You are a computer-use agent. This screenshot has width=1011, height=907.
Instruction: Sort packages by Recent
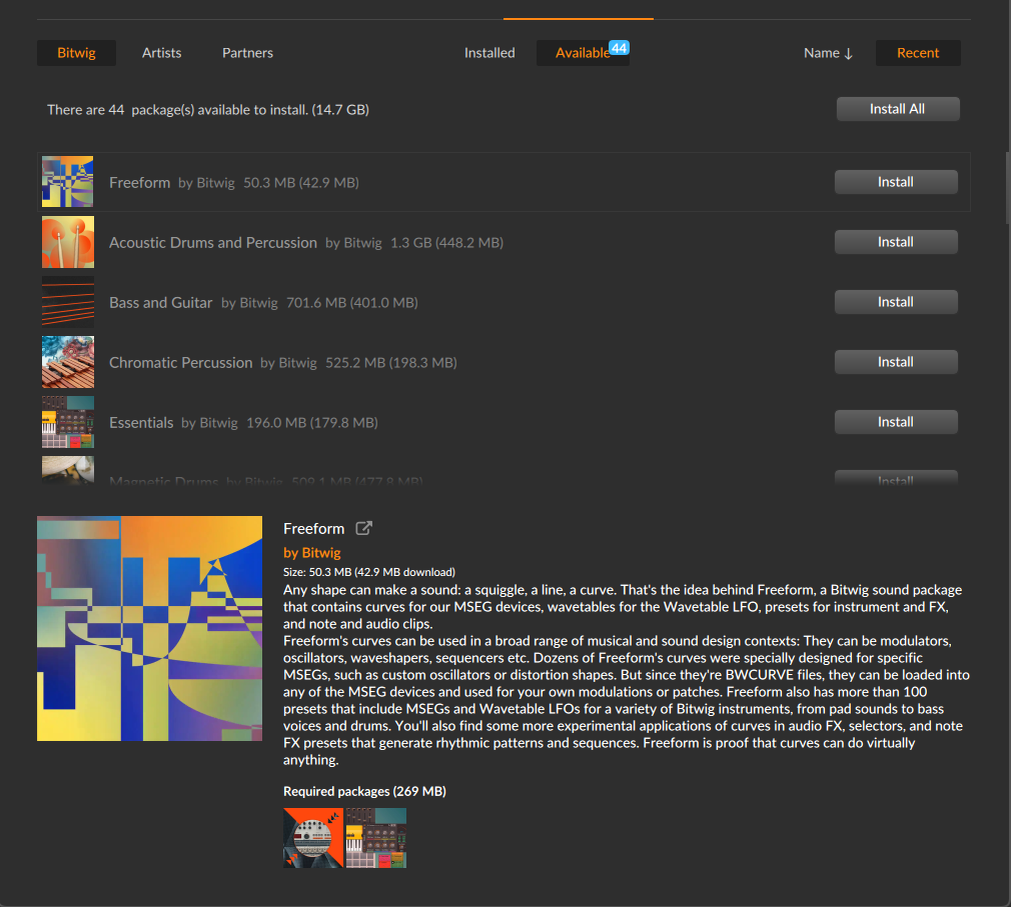tap(918, 53)
